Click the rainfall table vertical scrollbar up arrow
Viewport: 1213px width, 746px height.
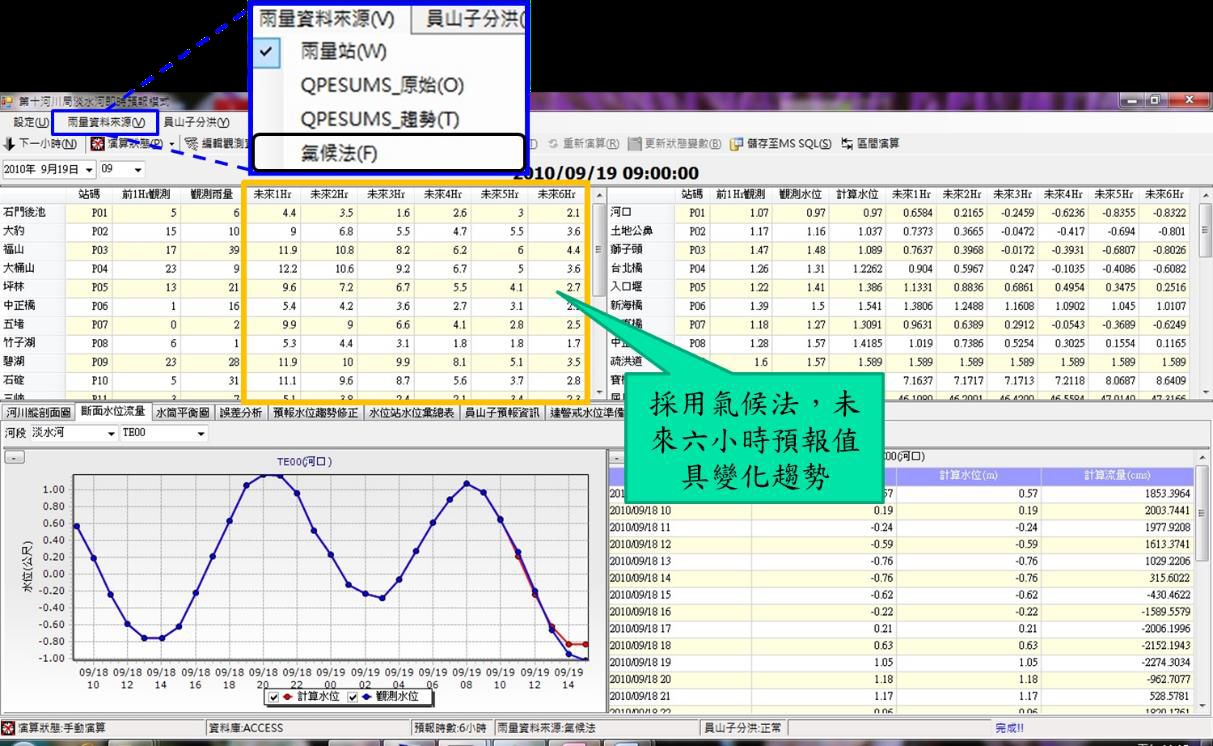tap(599, 195)
